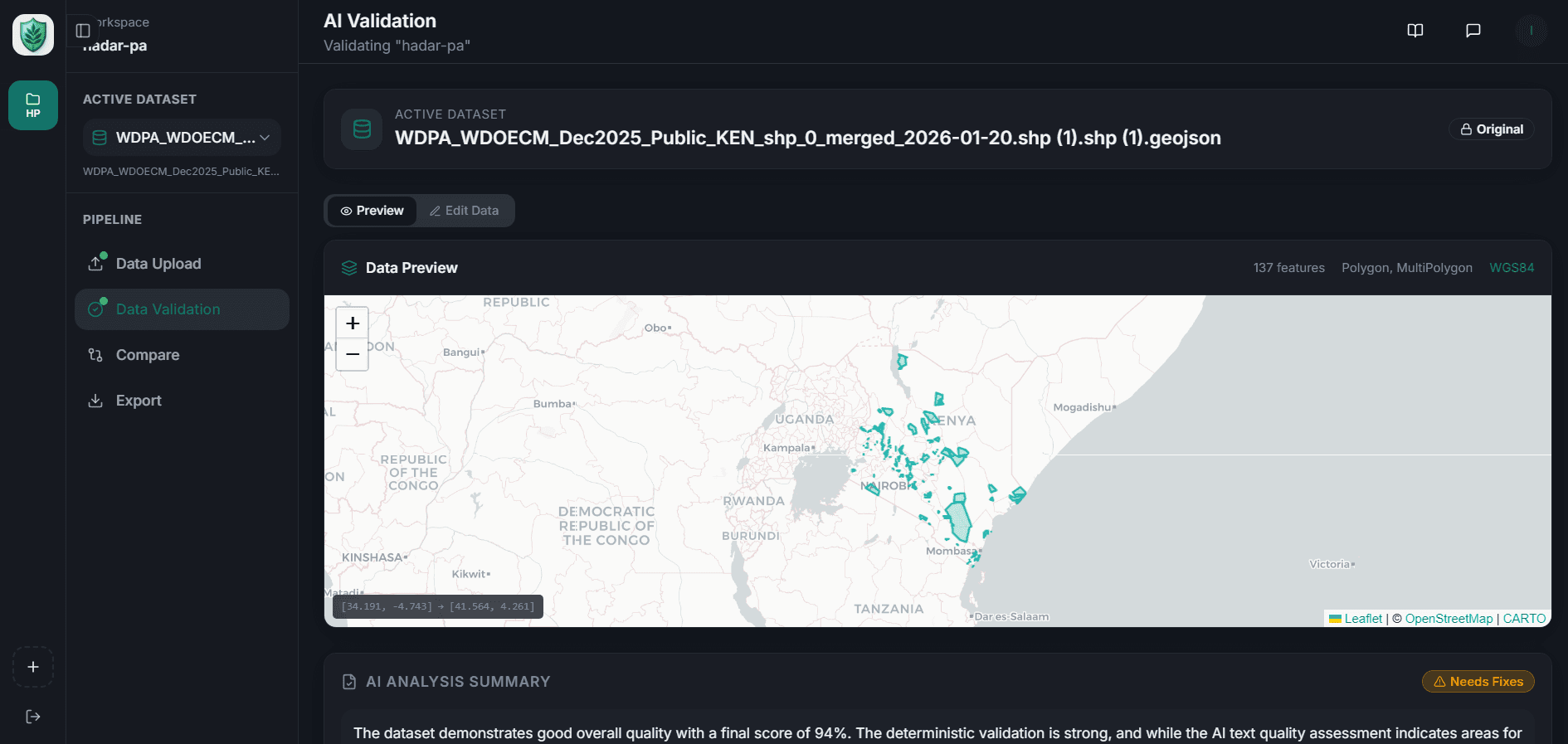Add a new workspace with plus button
Viewport: 1568px width, 744px height.
point(33,667)
